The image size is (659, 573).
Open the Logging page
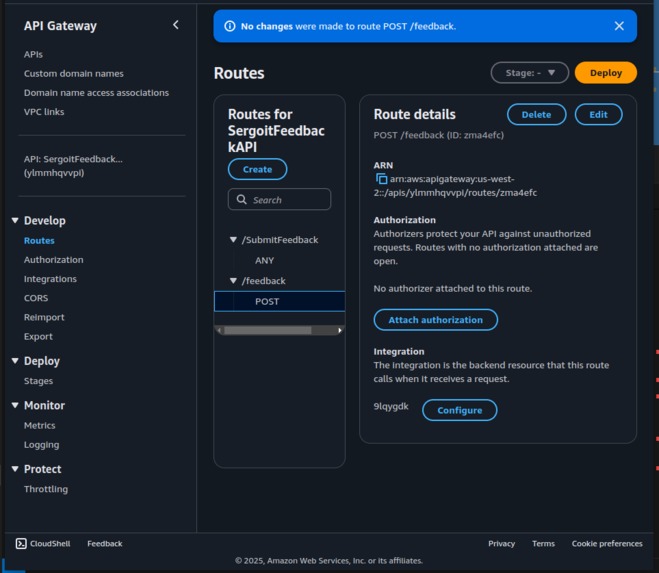(x=41, y=445)
